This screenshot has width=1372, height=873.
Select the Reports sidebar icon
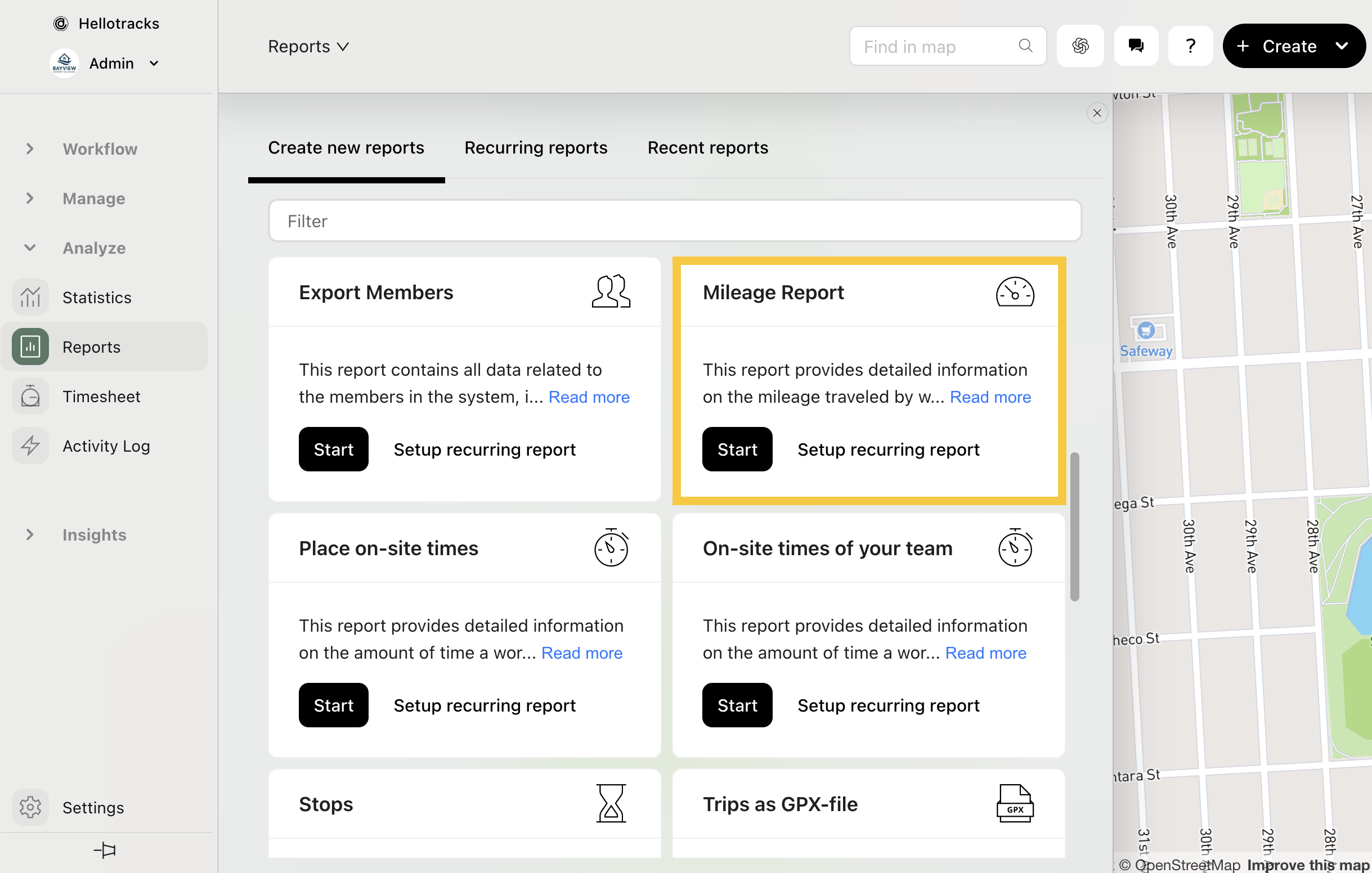[x=30, y=347]
